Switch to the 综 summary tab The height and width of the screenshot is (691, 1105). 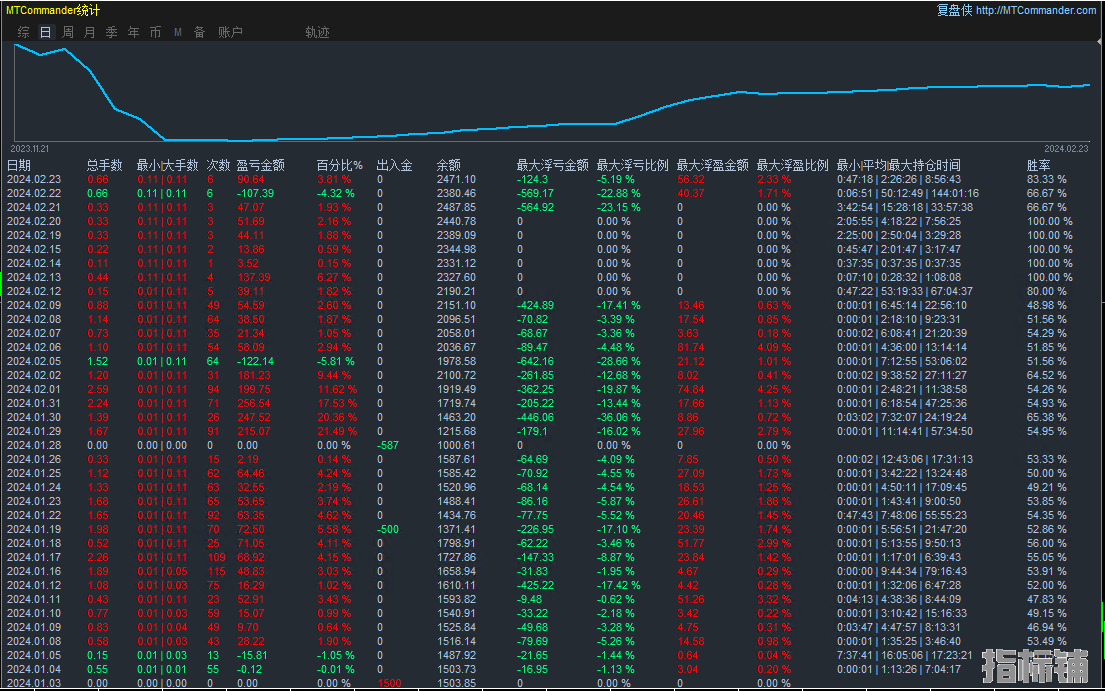coord(23,32)
